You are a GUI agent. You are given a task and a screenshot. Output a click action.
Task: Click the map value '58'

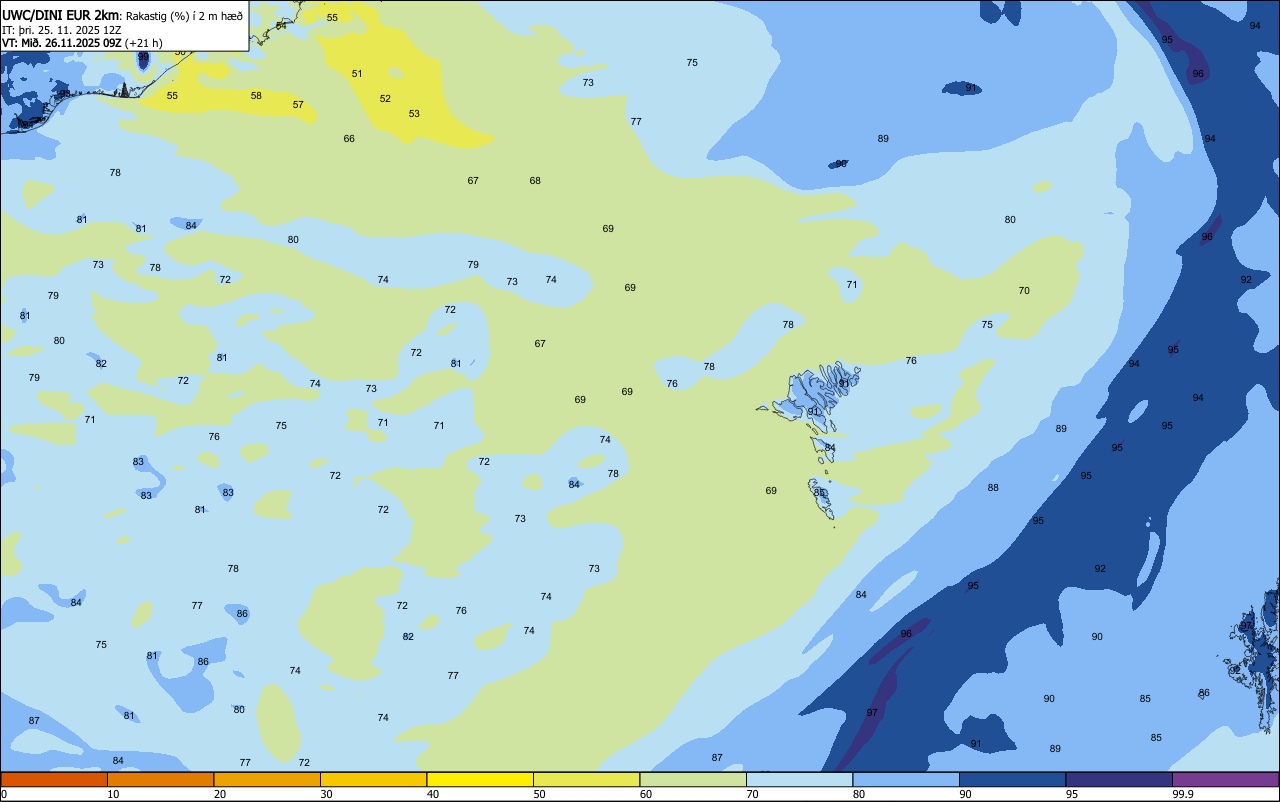click(x=256, y=96)
